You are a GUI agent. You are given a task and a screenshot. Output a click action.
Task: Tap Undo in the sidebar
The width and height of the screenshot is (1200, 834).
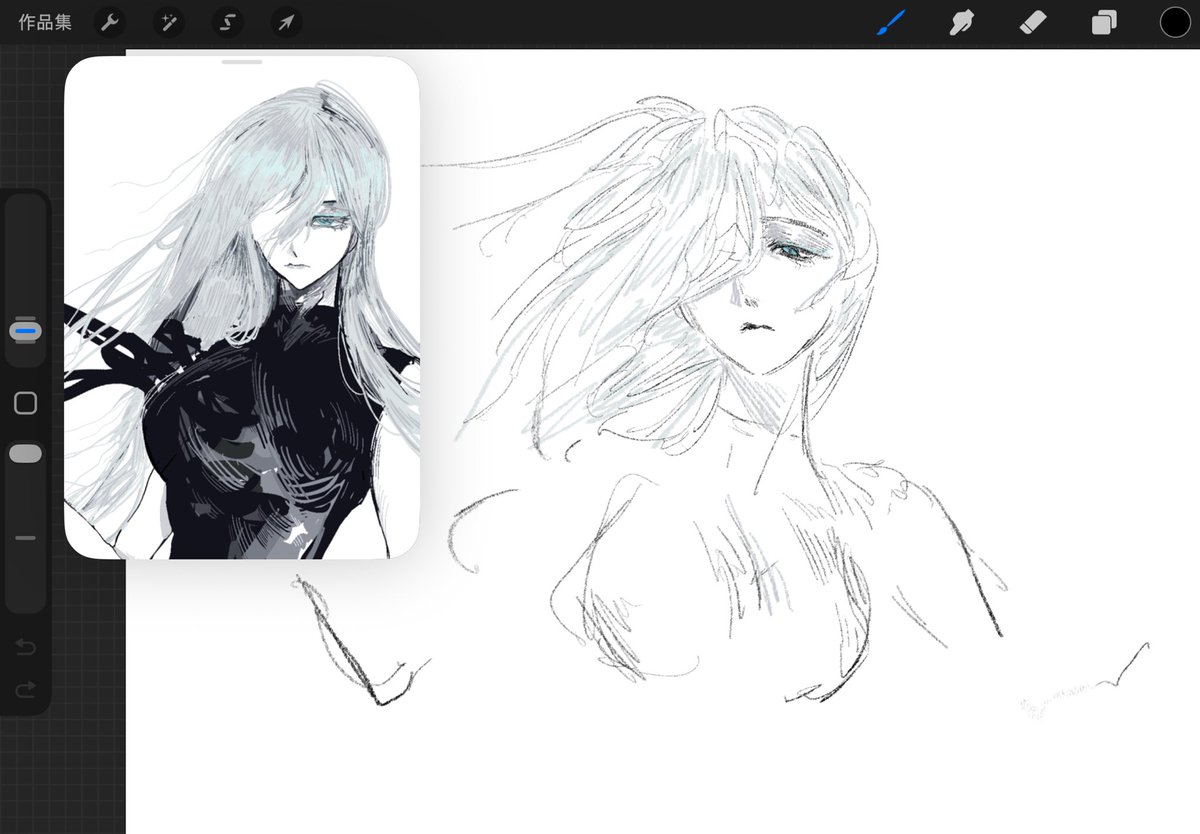tap(25, 647)
